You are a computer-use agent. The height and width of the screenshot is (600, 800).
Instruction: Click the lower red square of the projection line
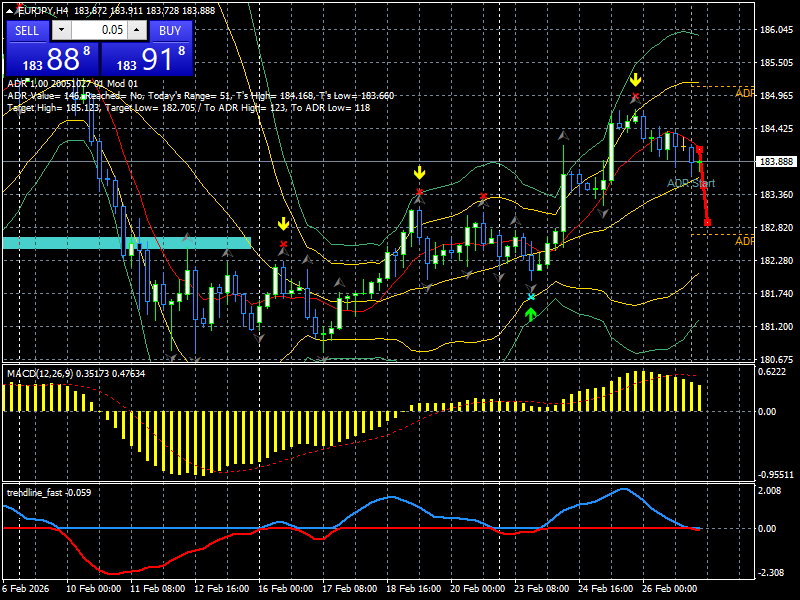[707, 222]
